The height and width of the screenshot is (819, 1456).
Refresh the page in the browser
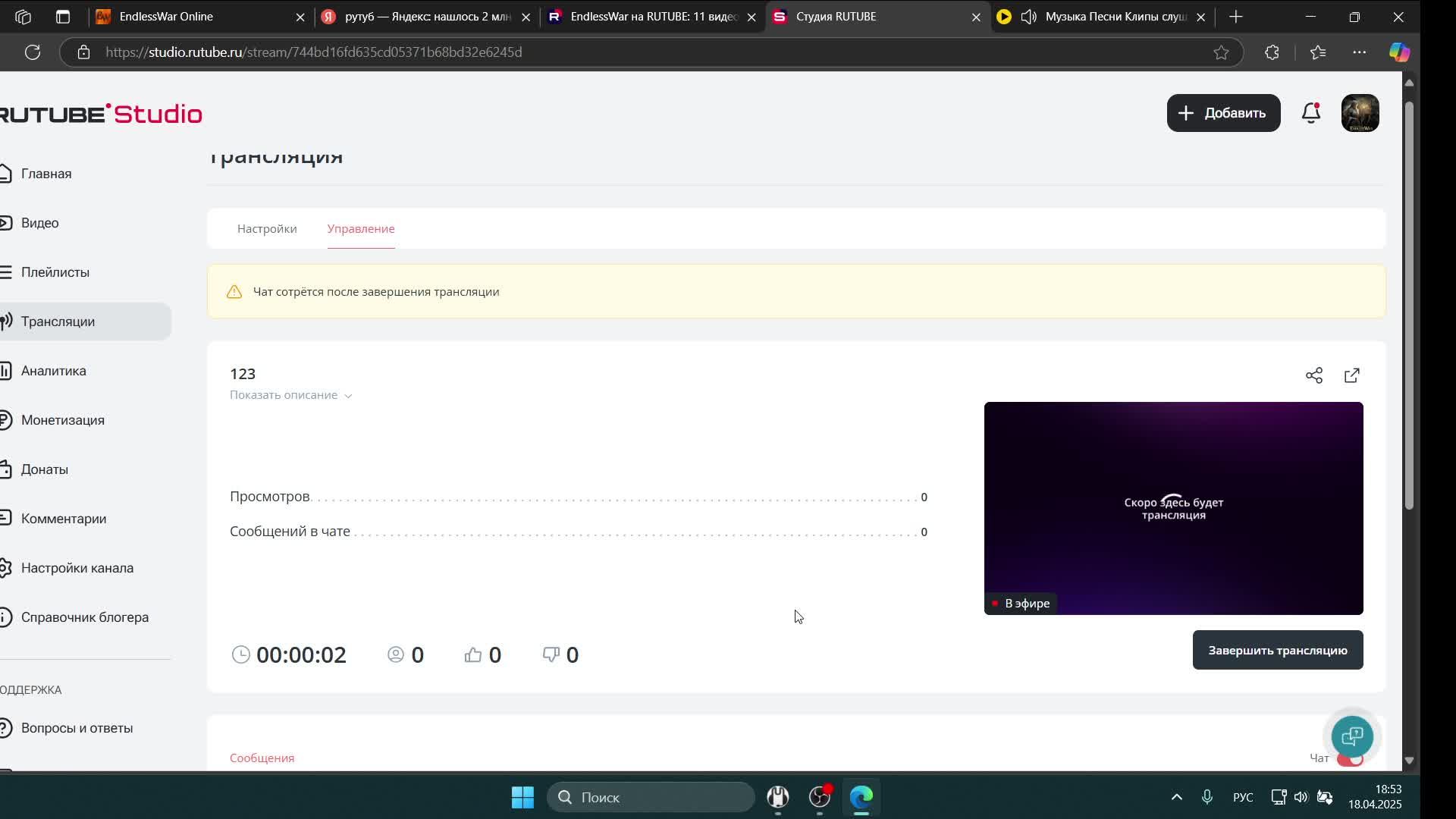(x=33, y=52)
